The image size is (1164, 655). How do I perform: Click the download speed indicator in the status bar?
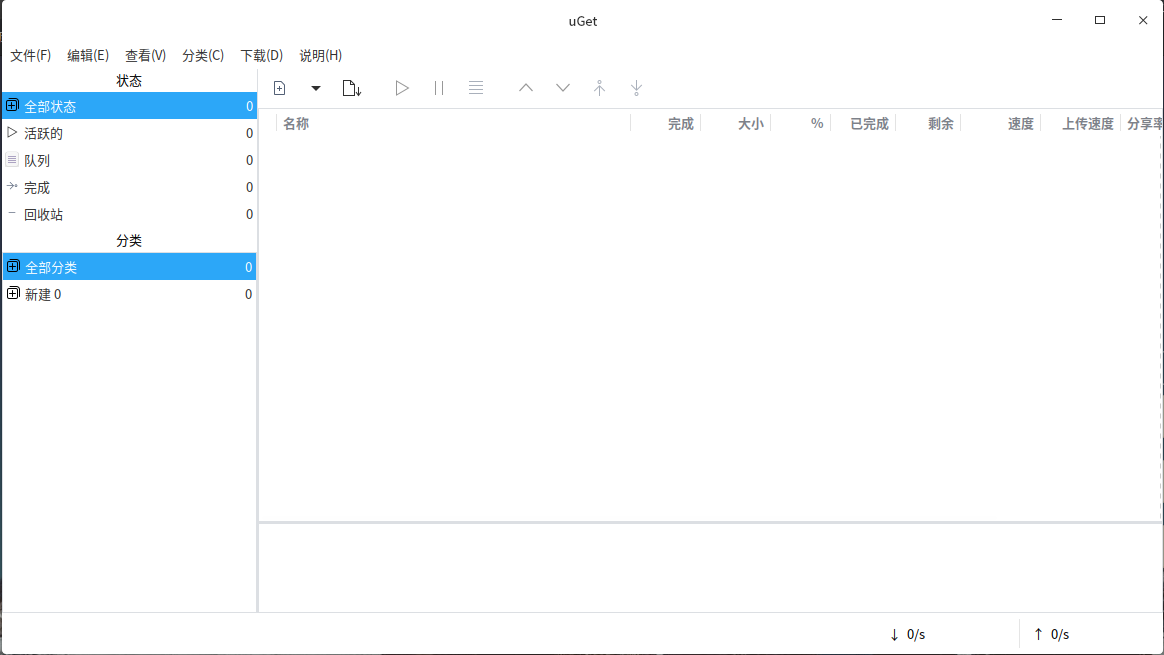tap(907, 633)
